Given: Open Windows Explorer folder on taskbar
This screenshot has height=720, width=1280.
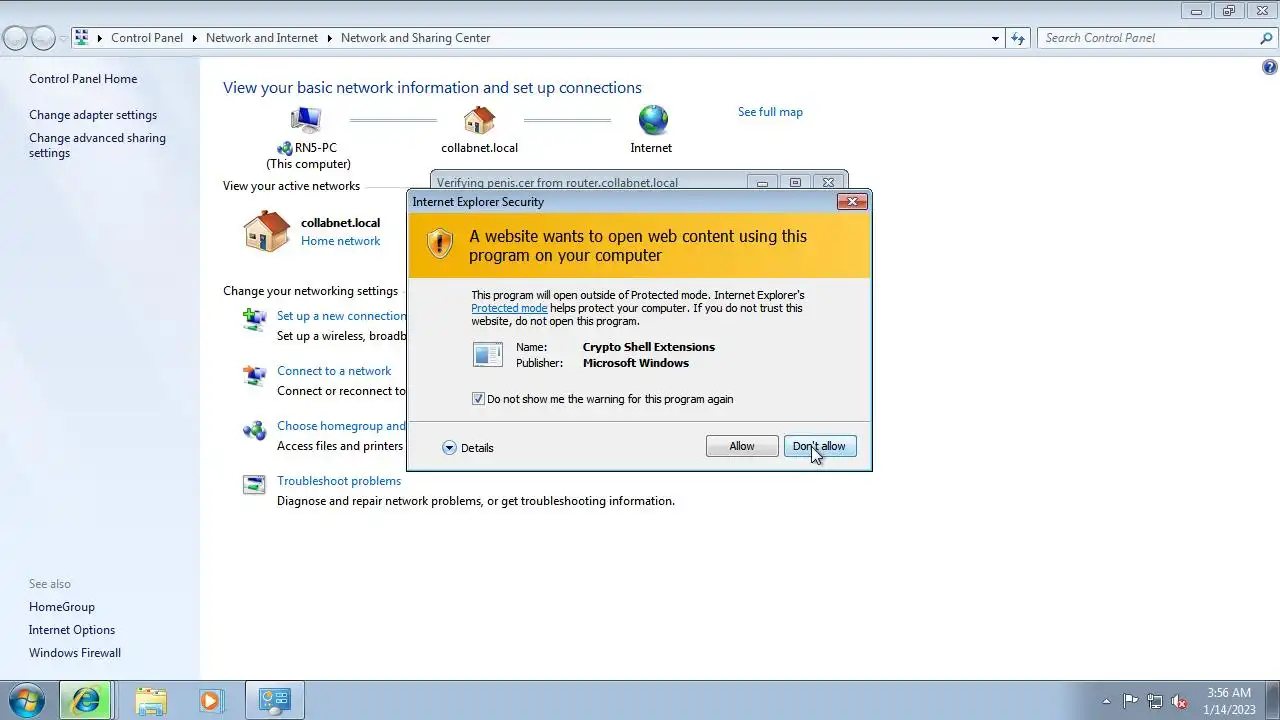Looking at the screenshot, I should 151,700.
